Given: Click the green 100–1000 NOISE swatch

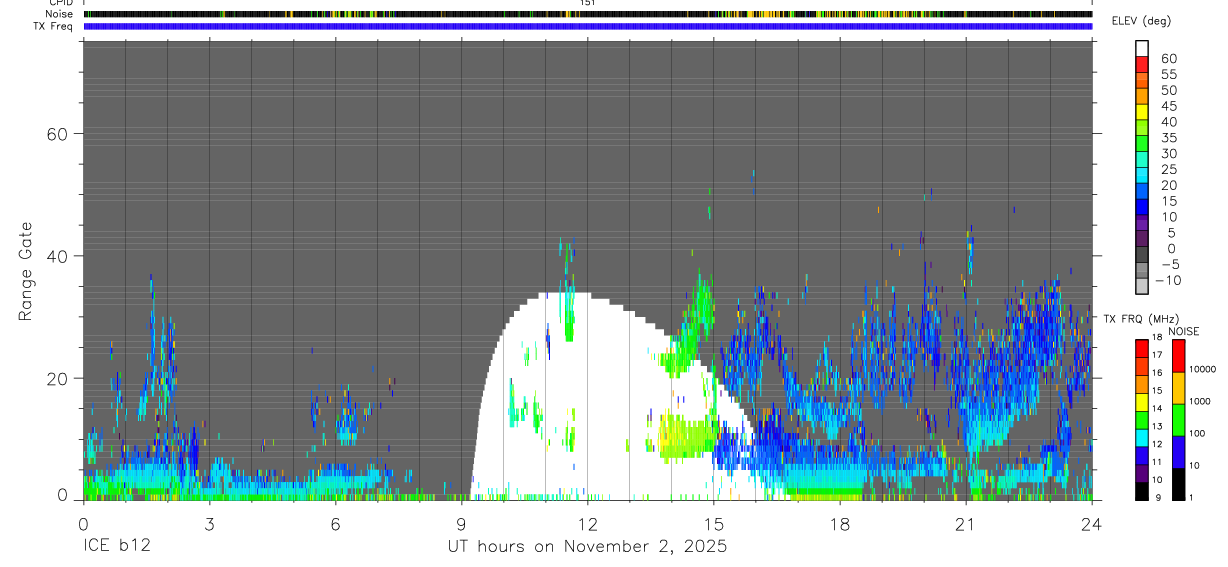Looking at the screenshot, I should tap(1178, 420).
